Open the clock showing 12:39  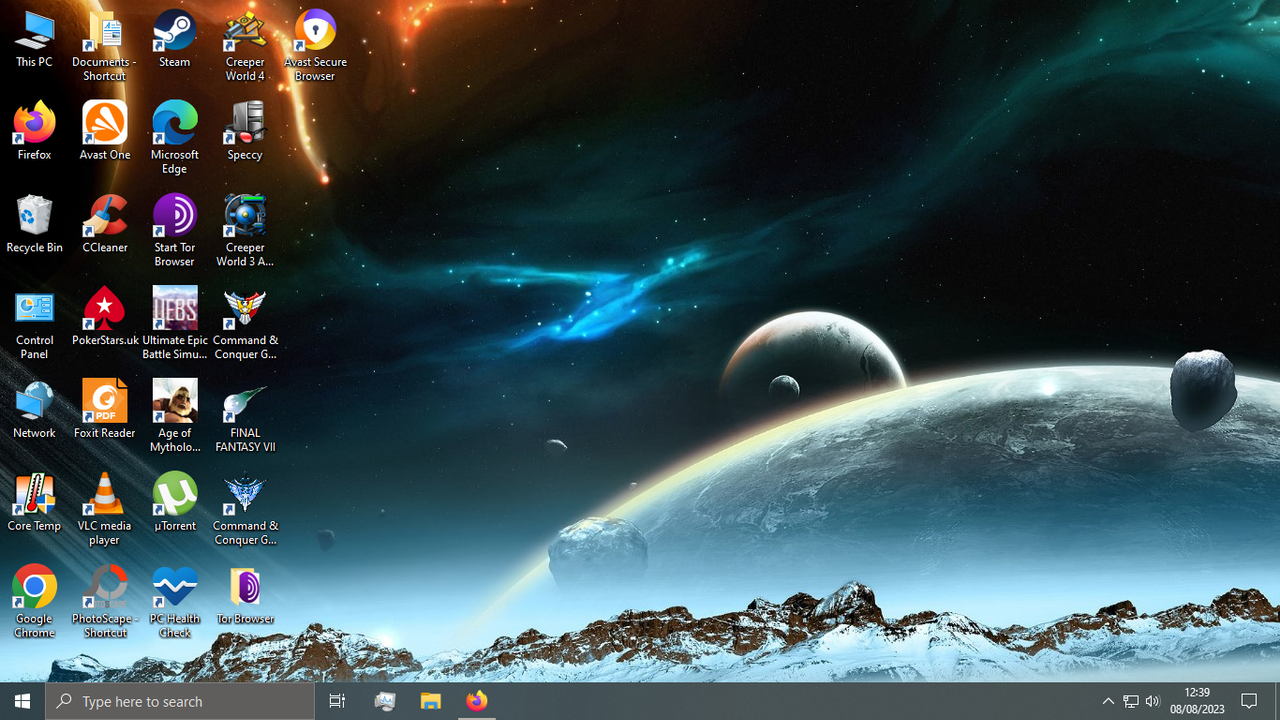[1197, 701]
